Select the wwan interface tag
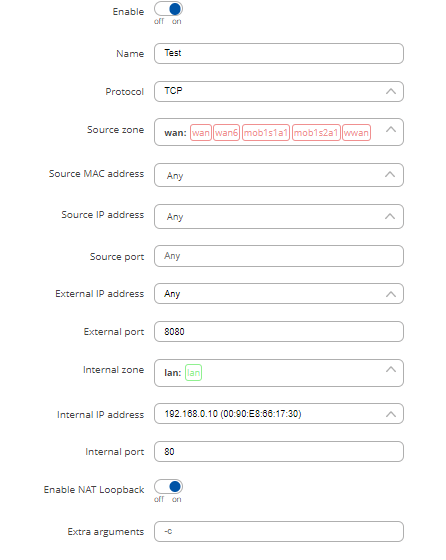This screenshot has width=446, height=560. [356, 133]
